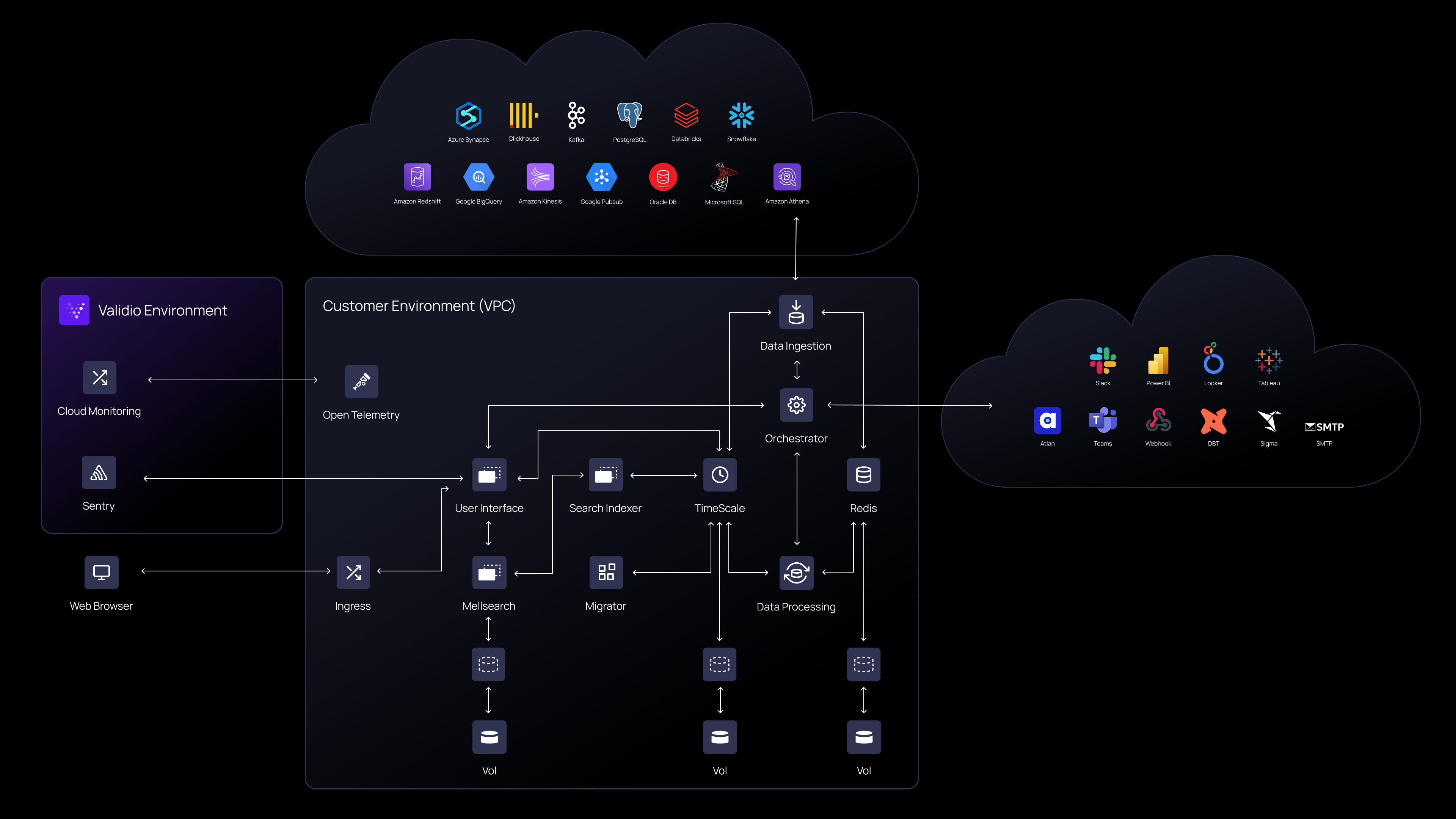Select the "Redis" label
Viewport: 1456px width, 819px height.
tap(863, 508)
